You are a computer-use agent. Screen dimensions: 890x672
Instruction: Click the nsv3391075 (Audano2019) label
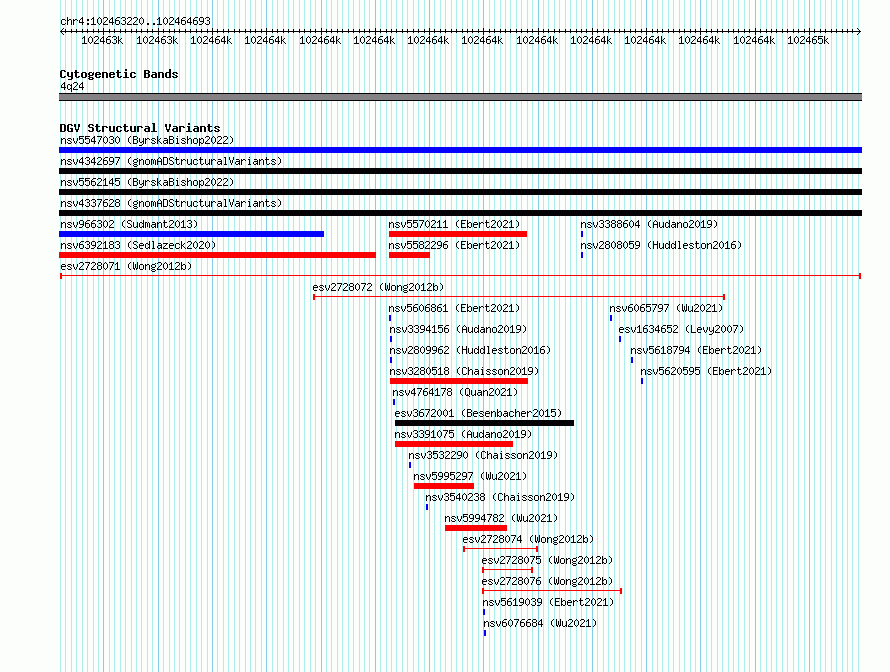(x=463, y=434)
